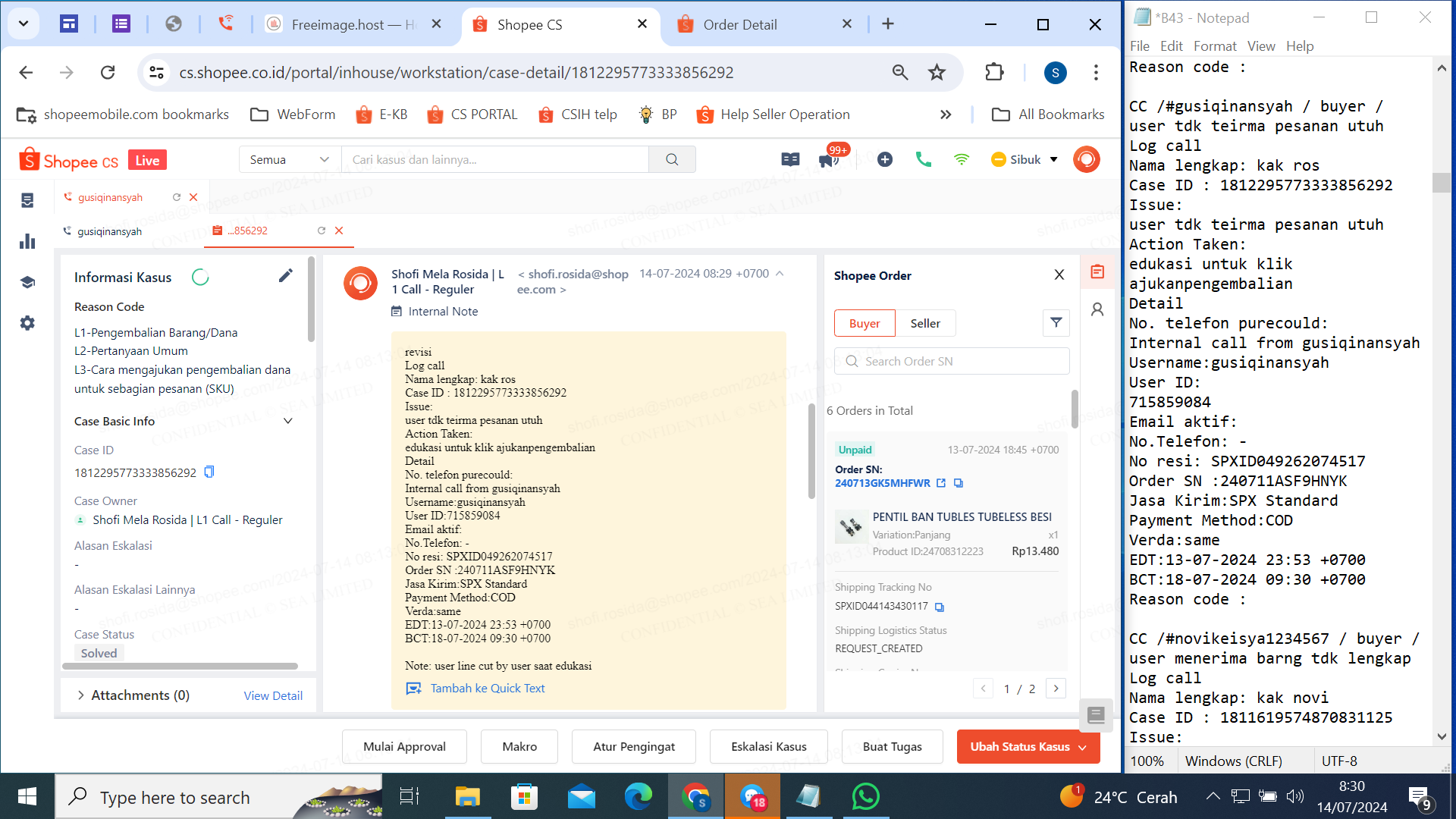Screen dimensions: 1456x819
Task: Copy order SN 240713GK5MHFWR with the copy icon
Action: 959,483
